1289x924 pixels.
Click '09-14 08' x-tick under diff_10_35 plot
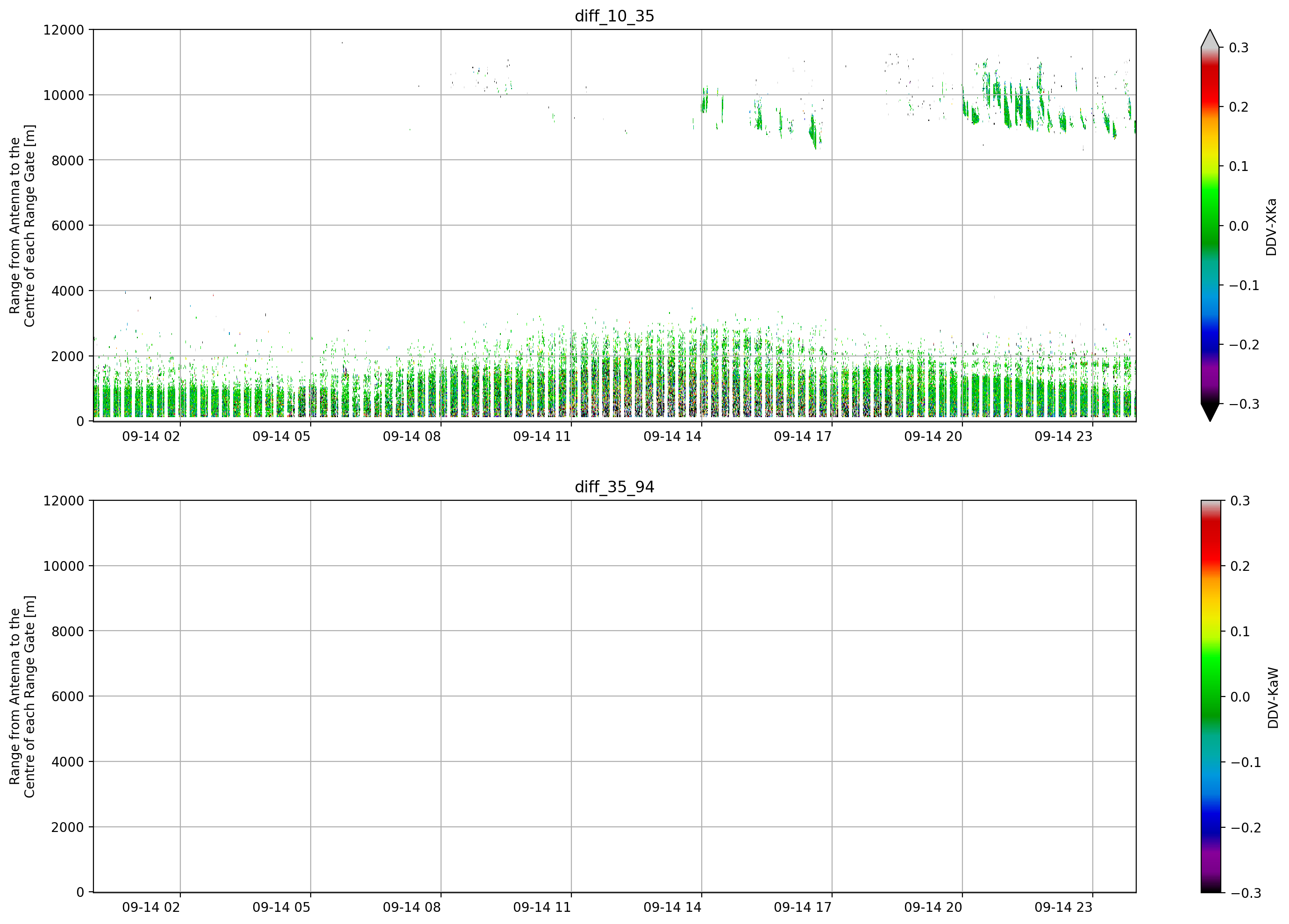click(x=412, y=436)
